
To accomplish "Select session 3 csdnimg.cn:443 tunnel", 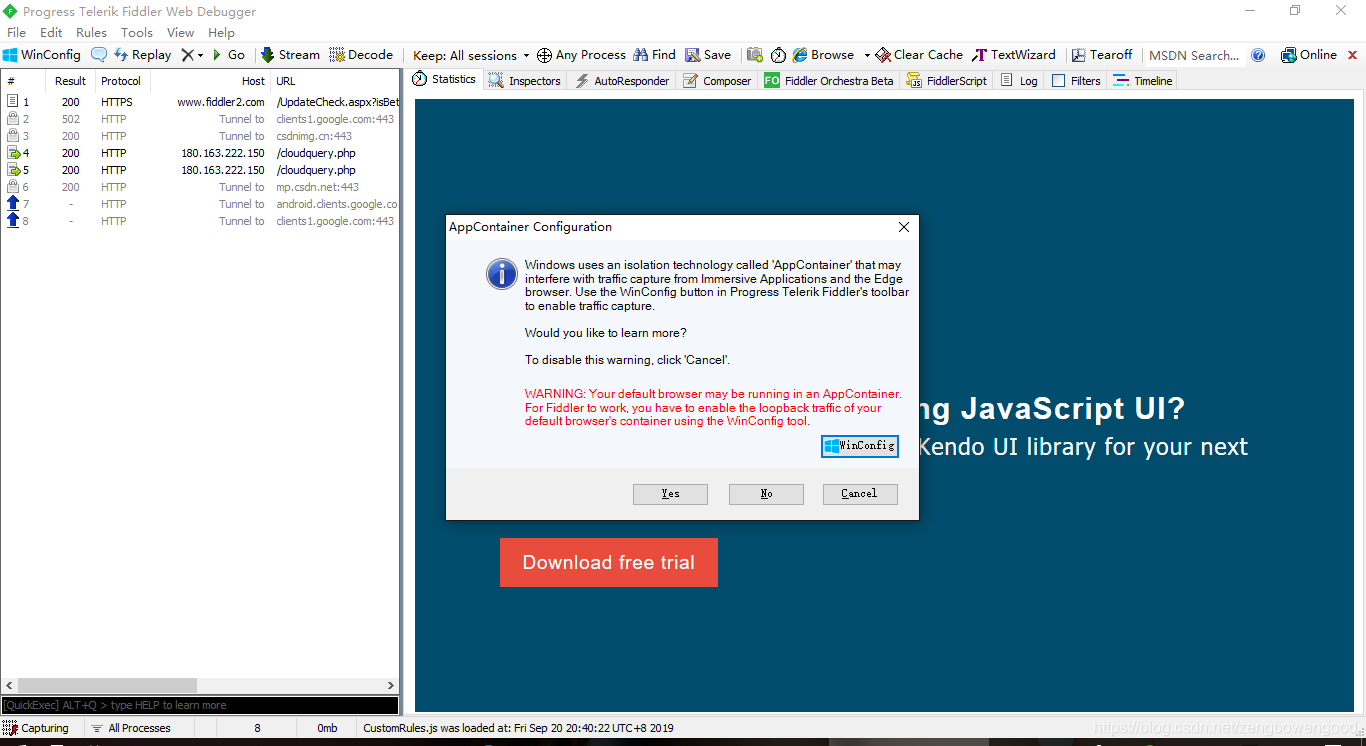I will click(x=200, y=136).
